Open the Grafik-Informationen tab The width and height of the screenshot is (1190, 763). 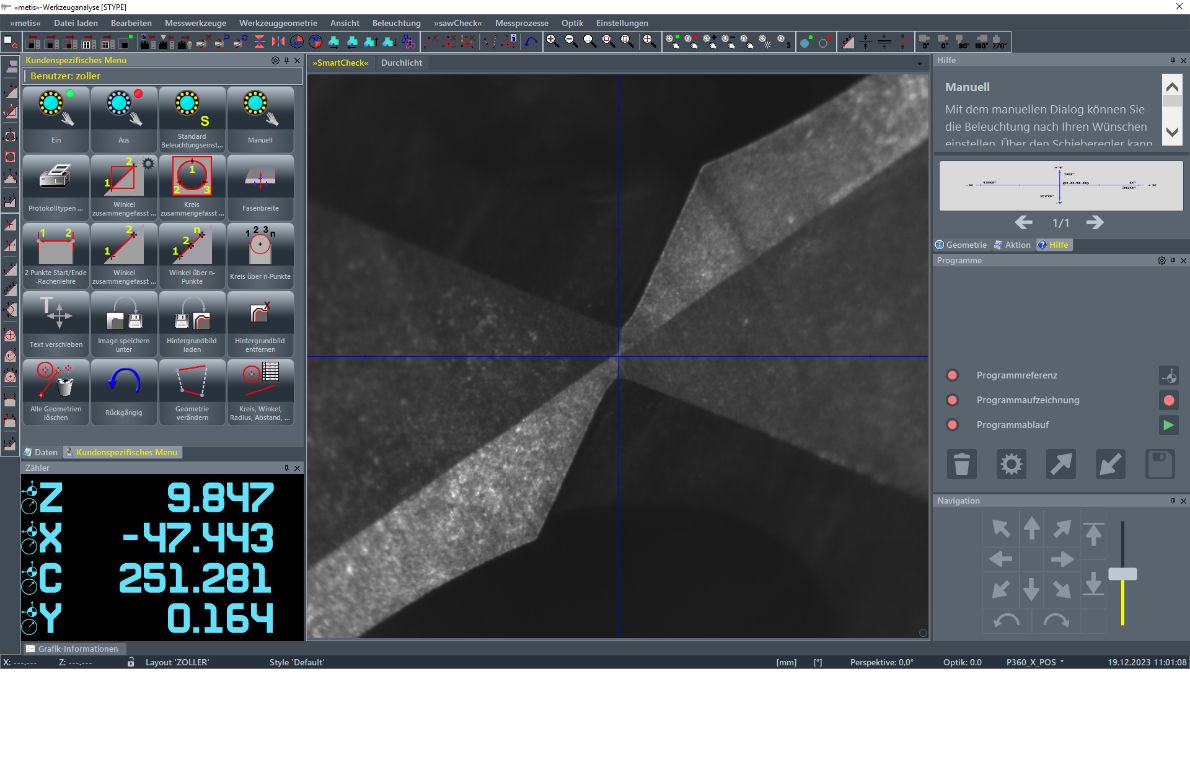point(73,649)
